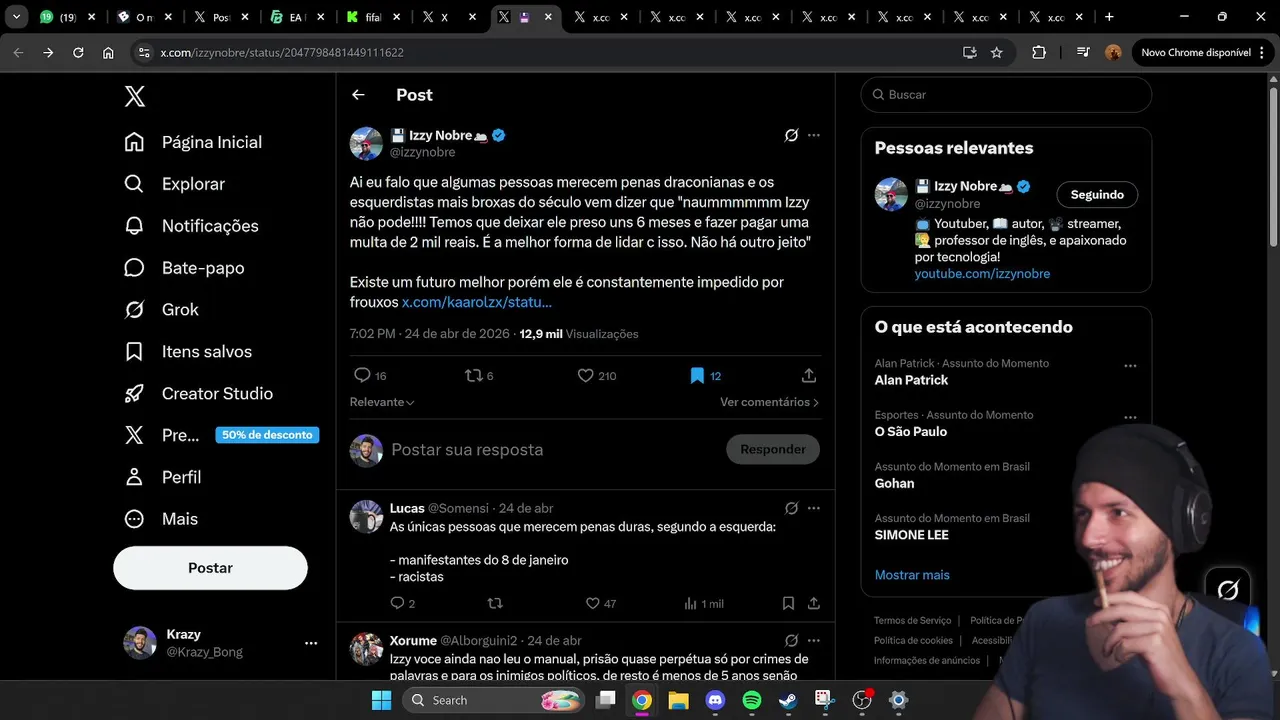Open more options for Alan Patrick trend
This screenshot has width=1280, height=720.
(x=1130, y=366)
